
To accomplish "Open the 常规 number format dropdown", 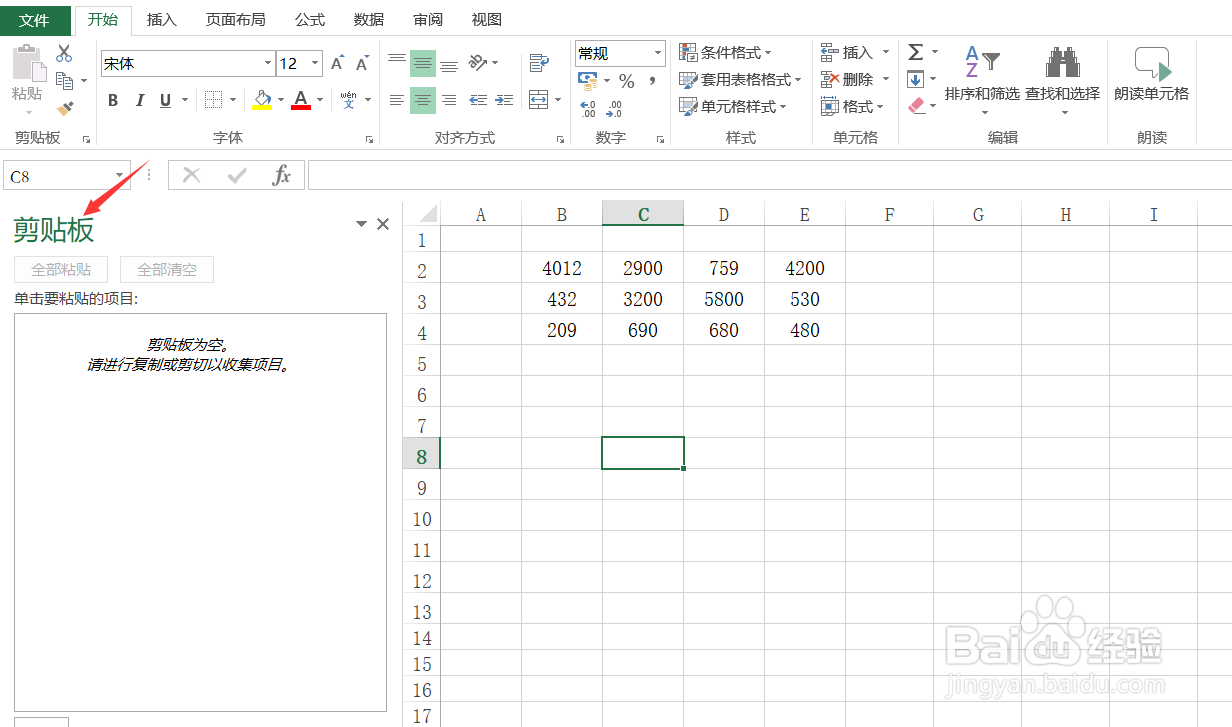I will point(658,54).
